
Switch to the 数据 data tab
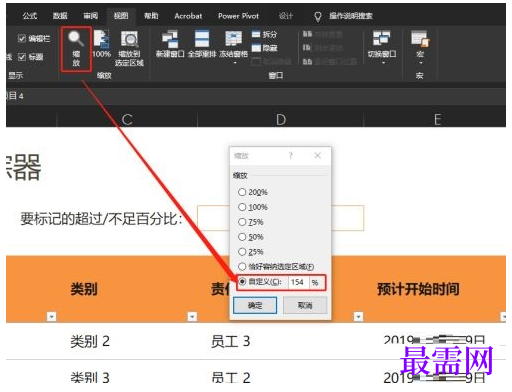pyautogui.click(x=60, y=16)
